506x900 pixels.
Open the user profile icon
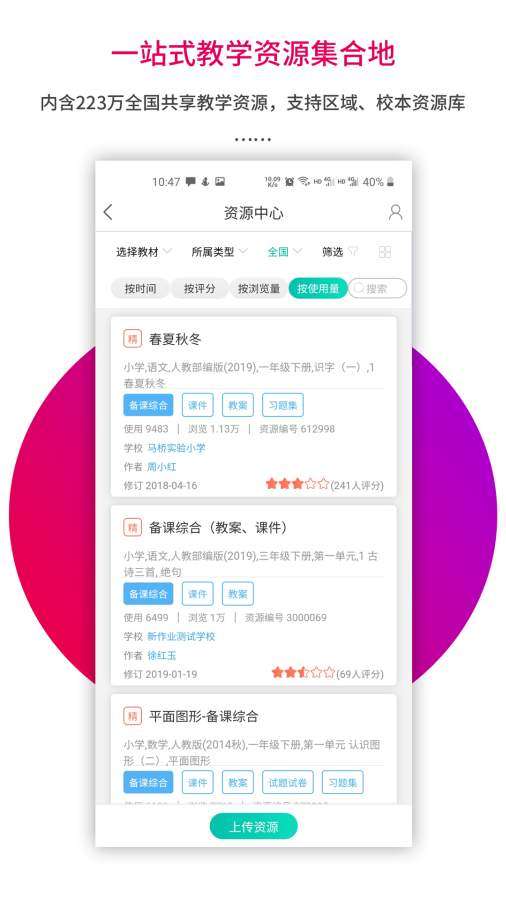(x=395, y=212)
